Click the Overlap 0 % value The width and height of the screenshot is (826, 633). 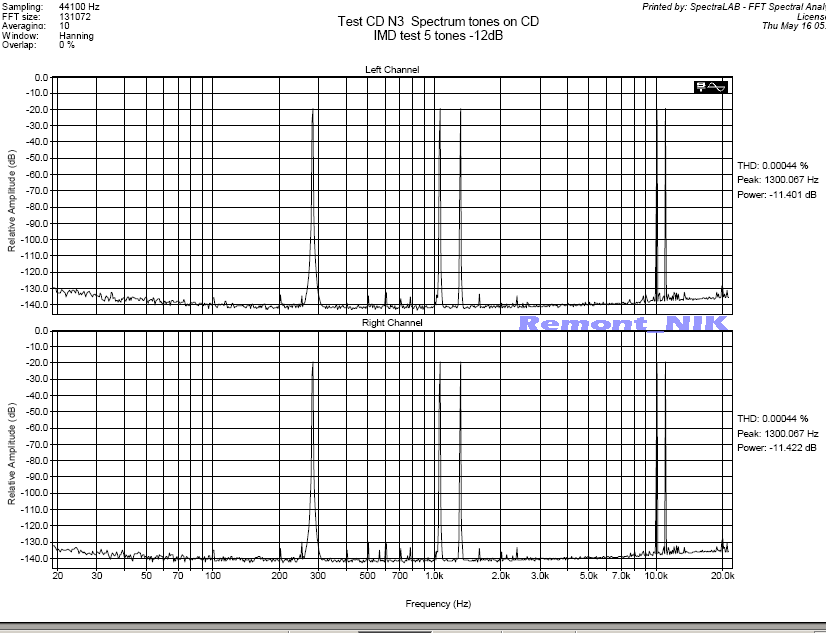(67, 45)
